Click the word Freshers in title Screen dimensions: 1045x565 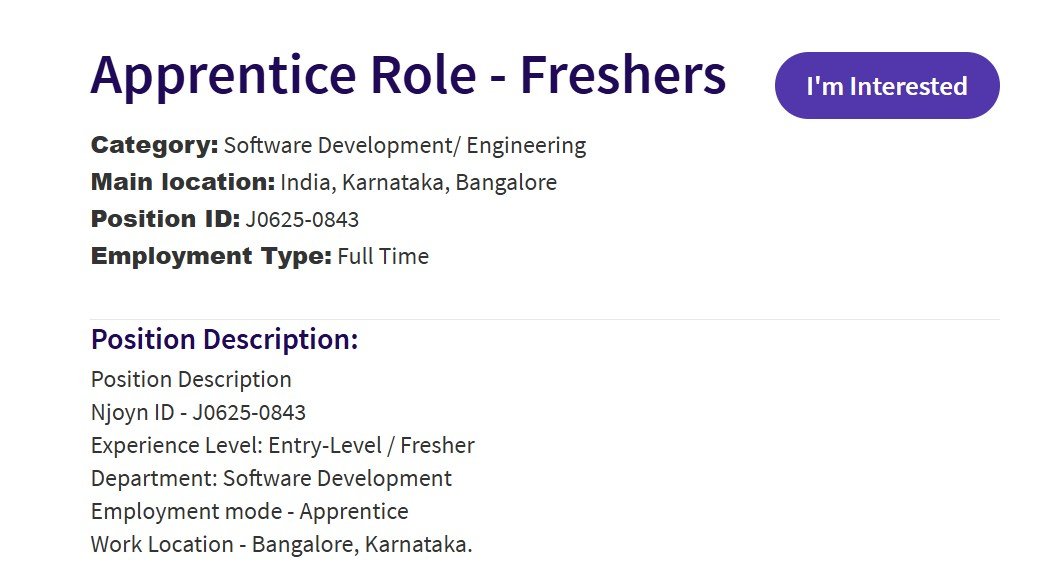(x=622, y=74)
